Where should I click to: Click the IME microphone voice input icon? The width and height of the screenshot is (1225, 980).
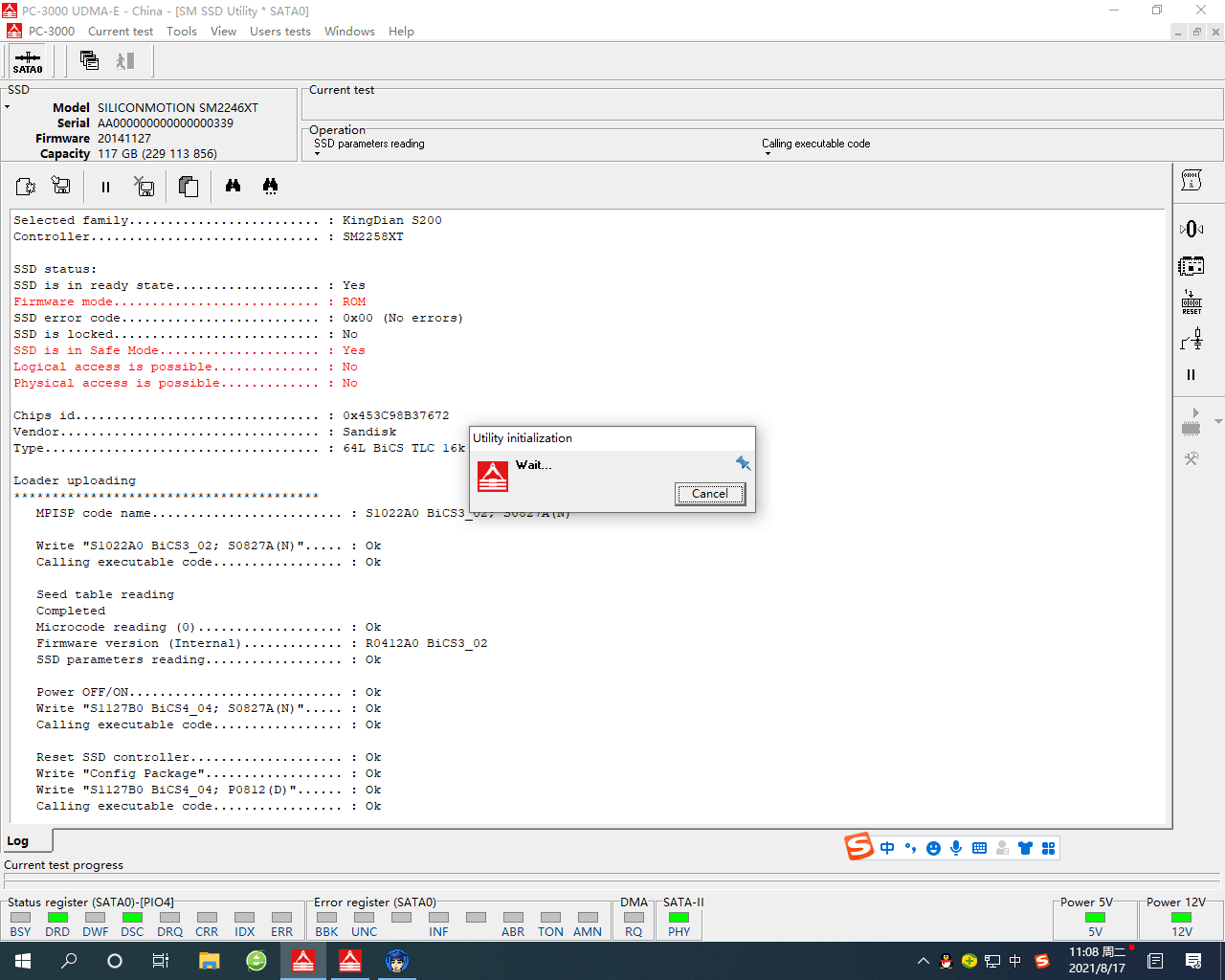point(956,848)
